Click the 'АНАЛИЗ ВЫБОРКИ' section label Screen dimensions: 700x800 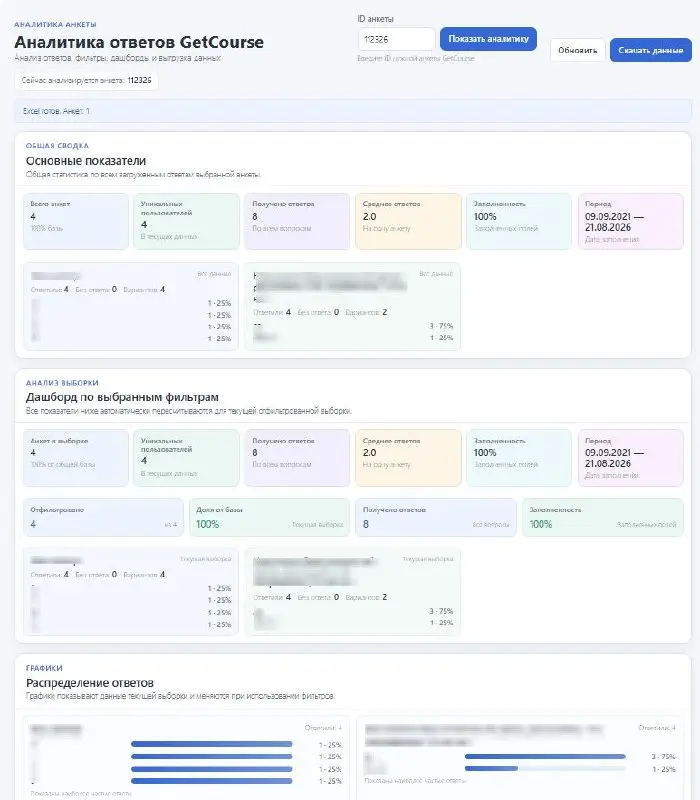[62, 383]
